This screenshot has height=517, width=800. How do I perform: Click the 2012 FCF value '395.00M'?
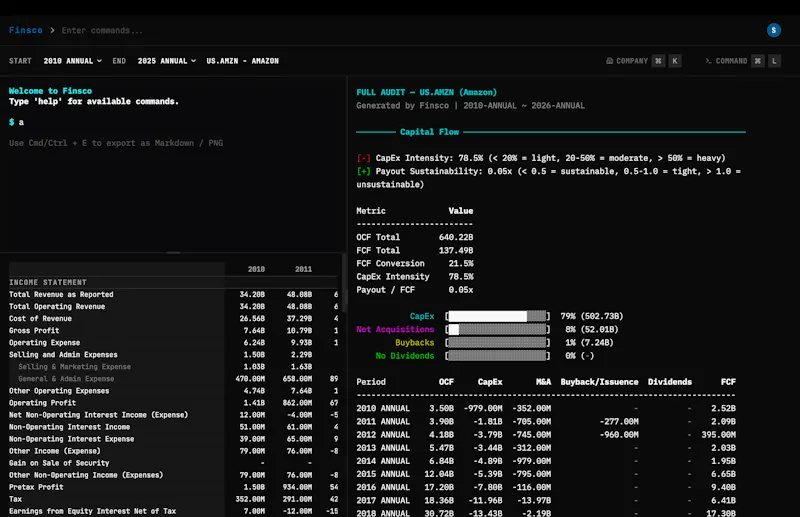coord(718,435)
